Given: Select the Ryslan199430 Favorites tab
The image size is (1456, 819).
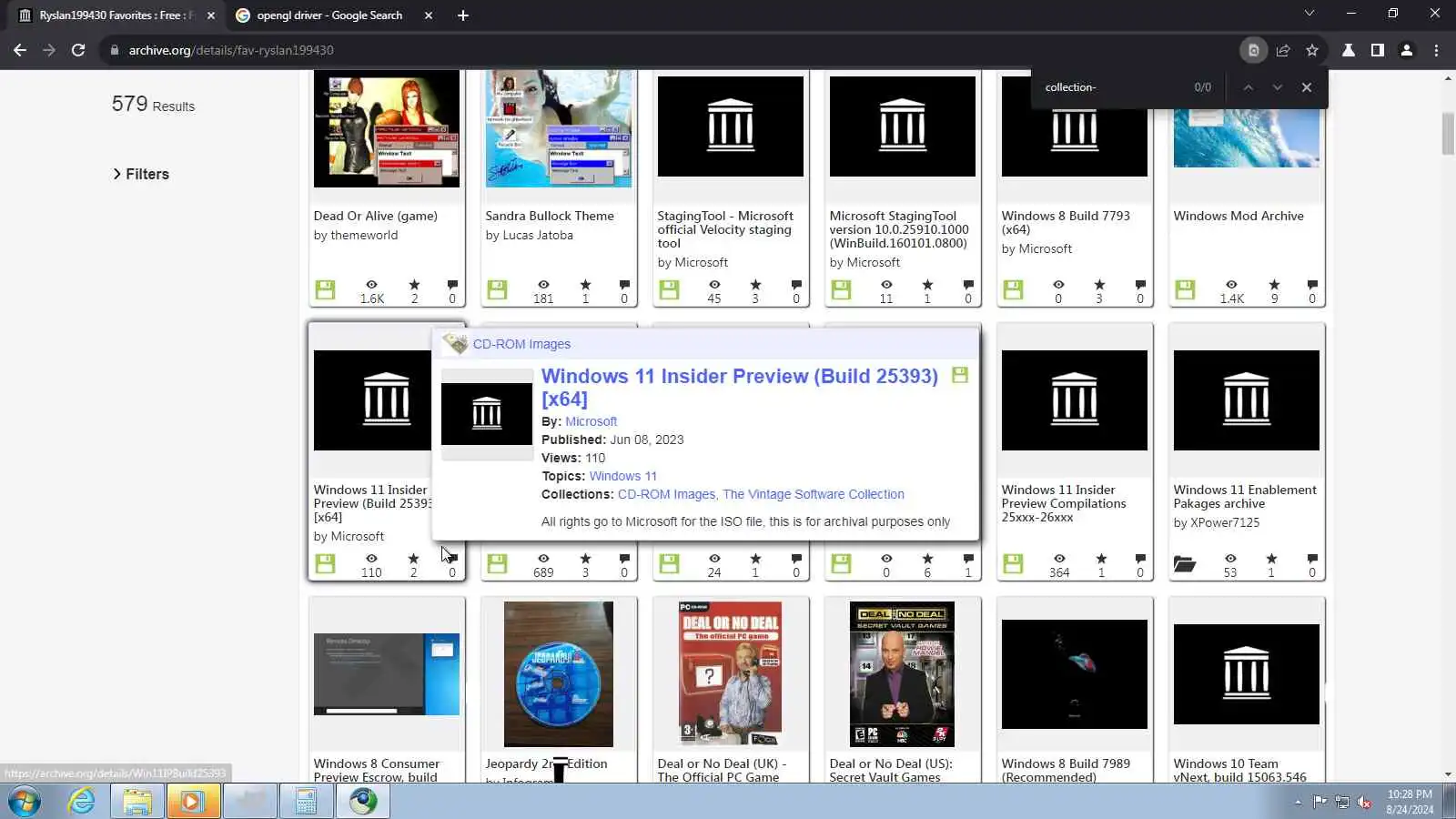Looking at the screenshot, I should (x=117, y=15).
